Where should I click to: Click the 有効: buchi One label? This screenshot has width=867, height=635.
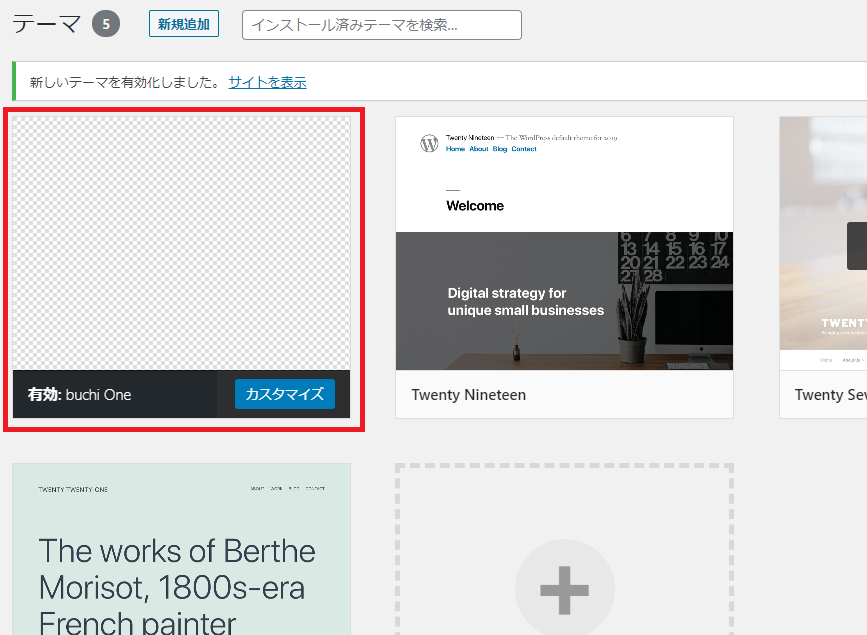pyautogui.click(x=80, y=394)
